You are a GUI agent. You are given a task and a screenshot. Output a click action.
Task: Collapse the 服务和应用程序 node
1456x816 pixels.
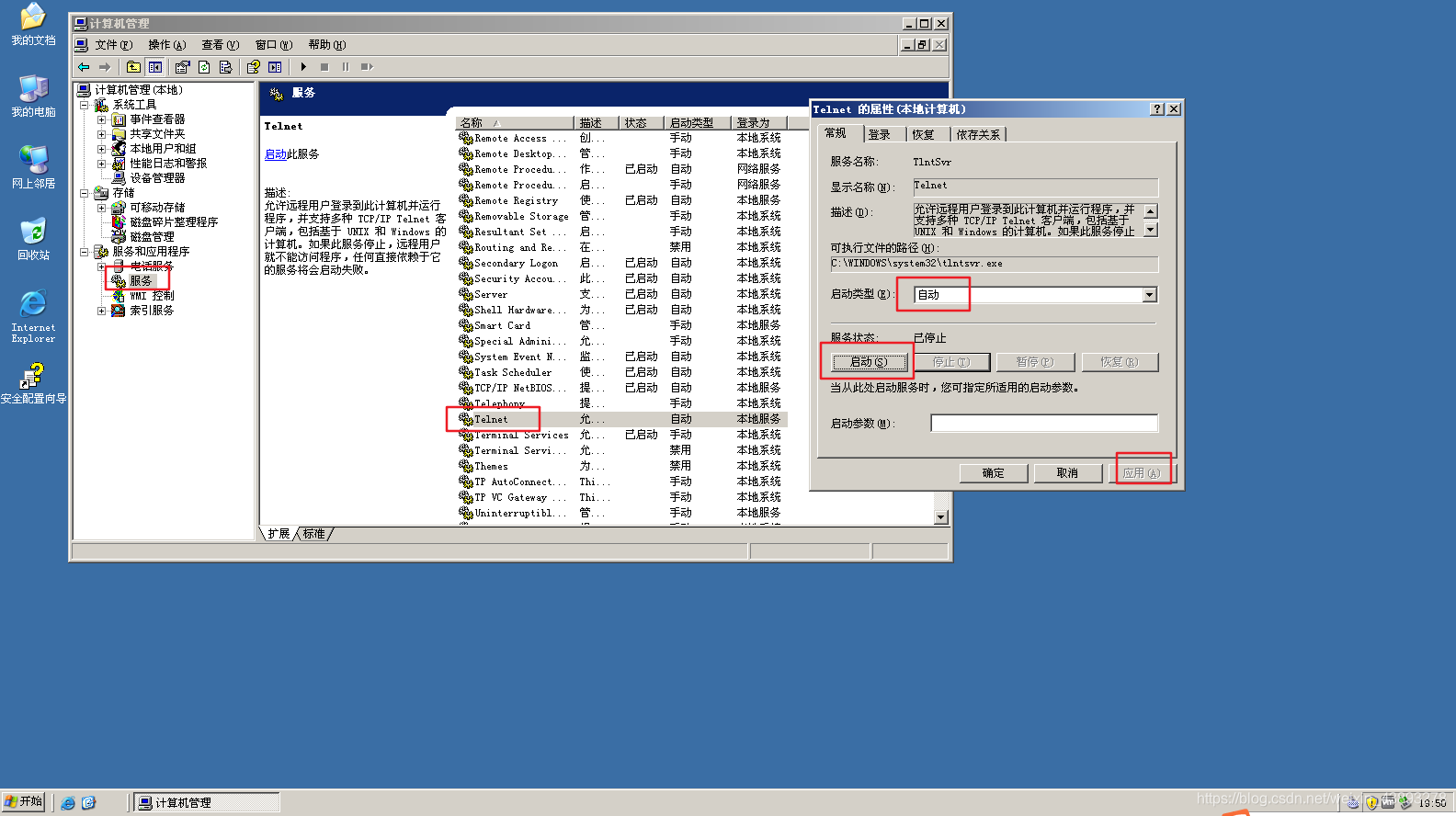tap(84, 252)
